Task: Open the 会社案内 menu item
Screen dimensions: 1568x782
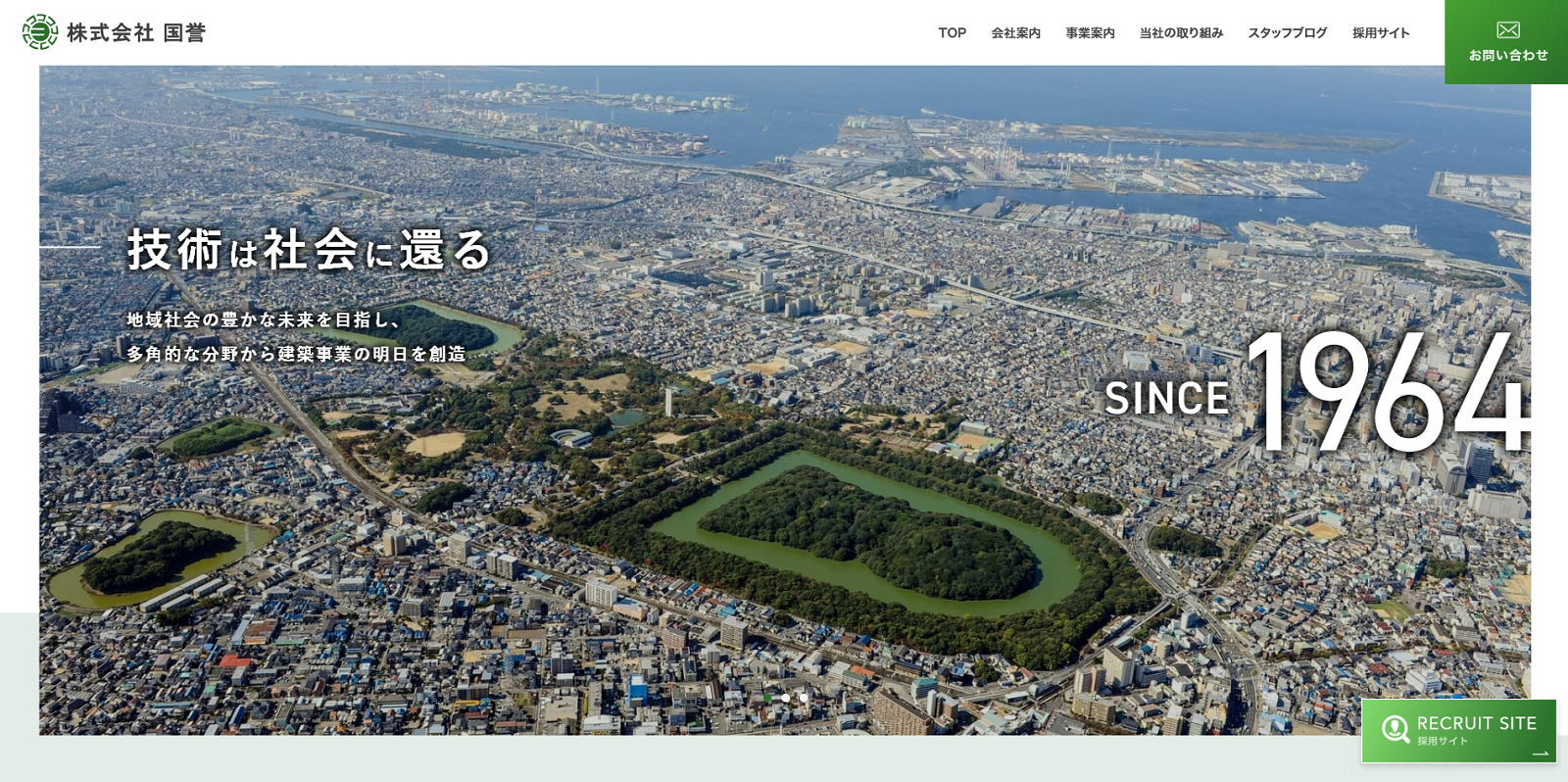Action: click(x=1015, y=33)
